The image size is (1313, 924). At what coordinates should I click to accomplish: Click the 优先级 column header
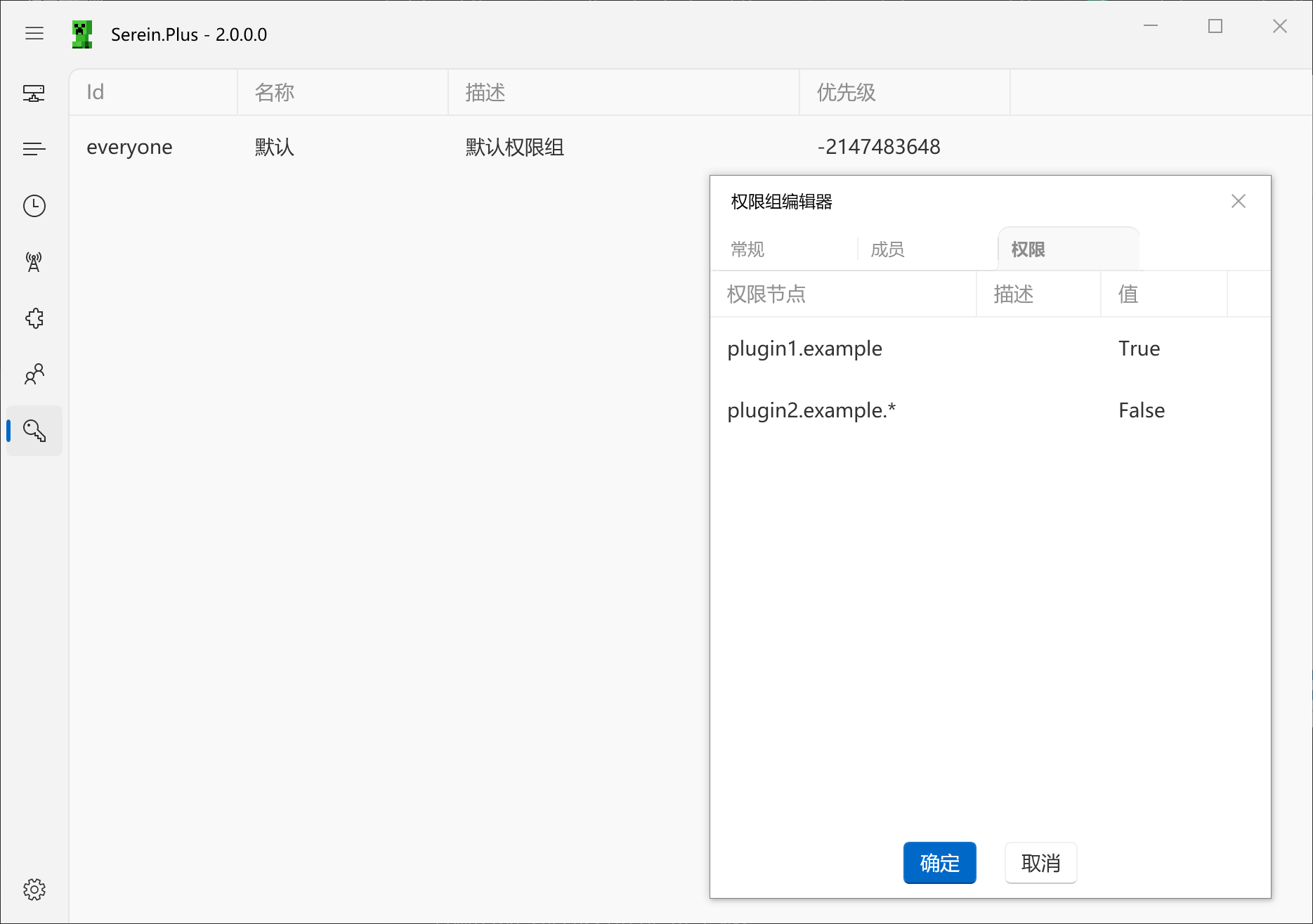coord(905,92)
